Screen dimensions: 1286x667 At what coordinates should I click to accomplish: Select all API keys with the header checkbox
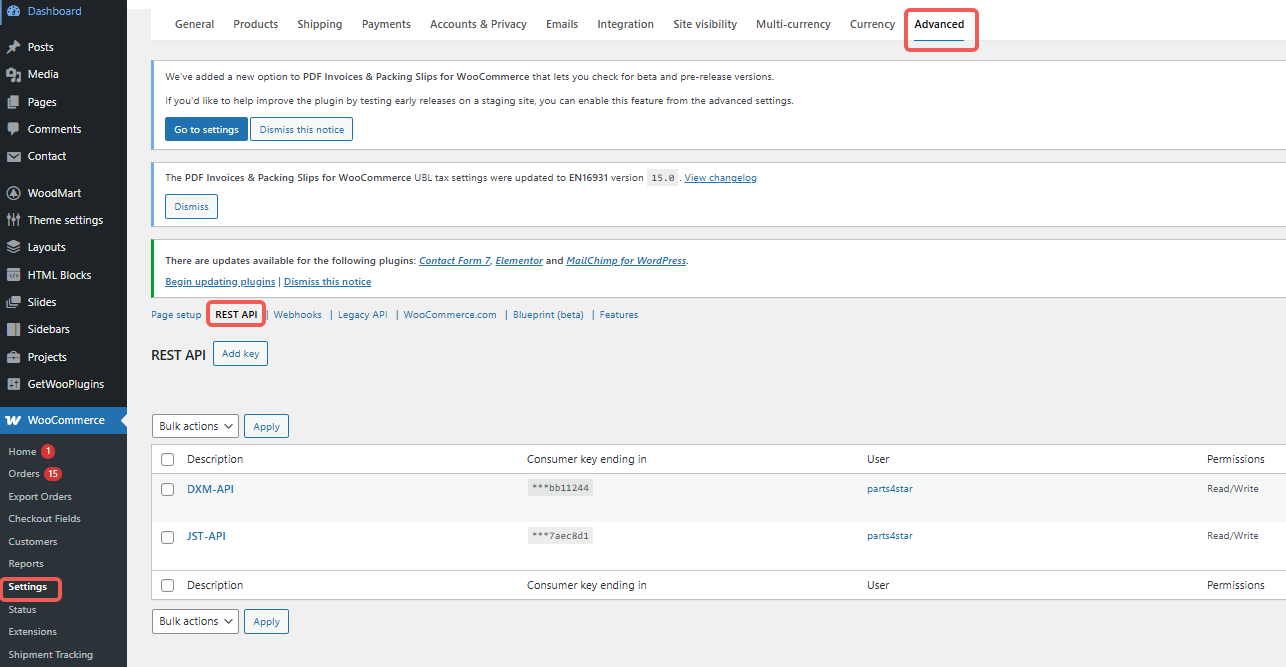(x=167, y=458)
